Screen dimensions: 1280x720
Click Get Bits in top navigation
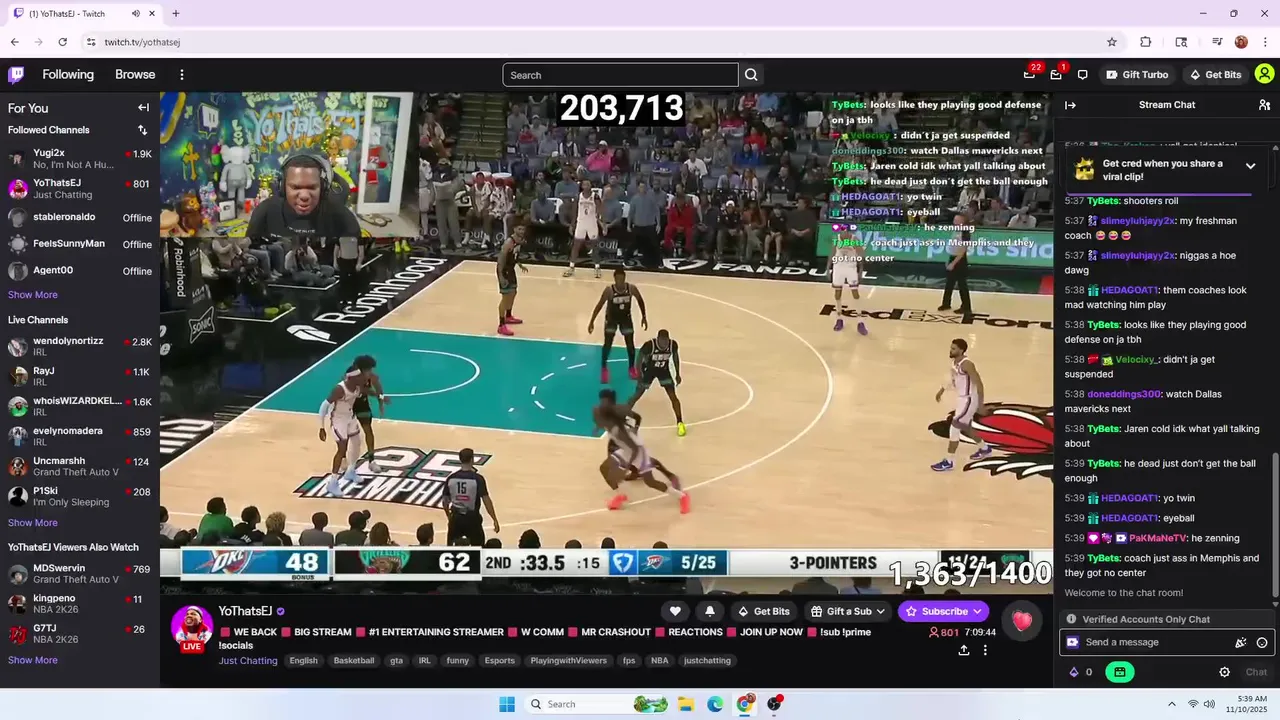click(x=1214, y=75)
